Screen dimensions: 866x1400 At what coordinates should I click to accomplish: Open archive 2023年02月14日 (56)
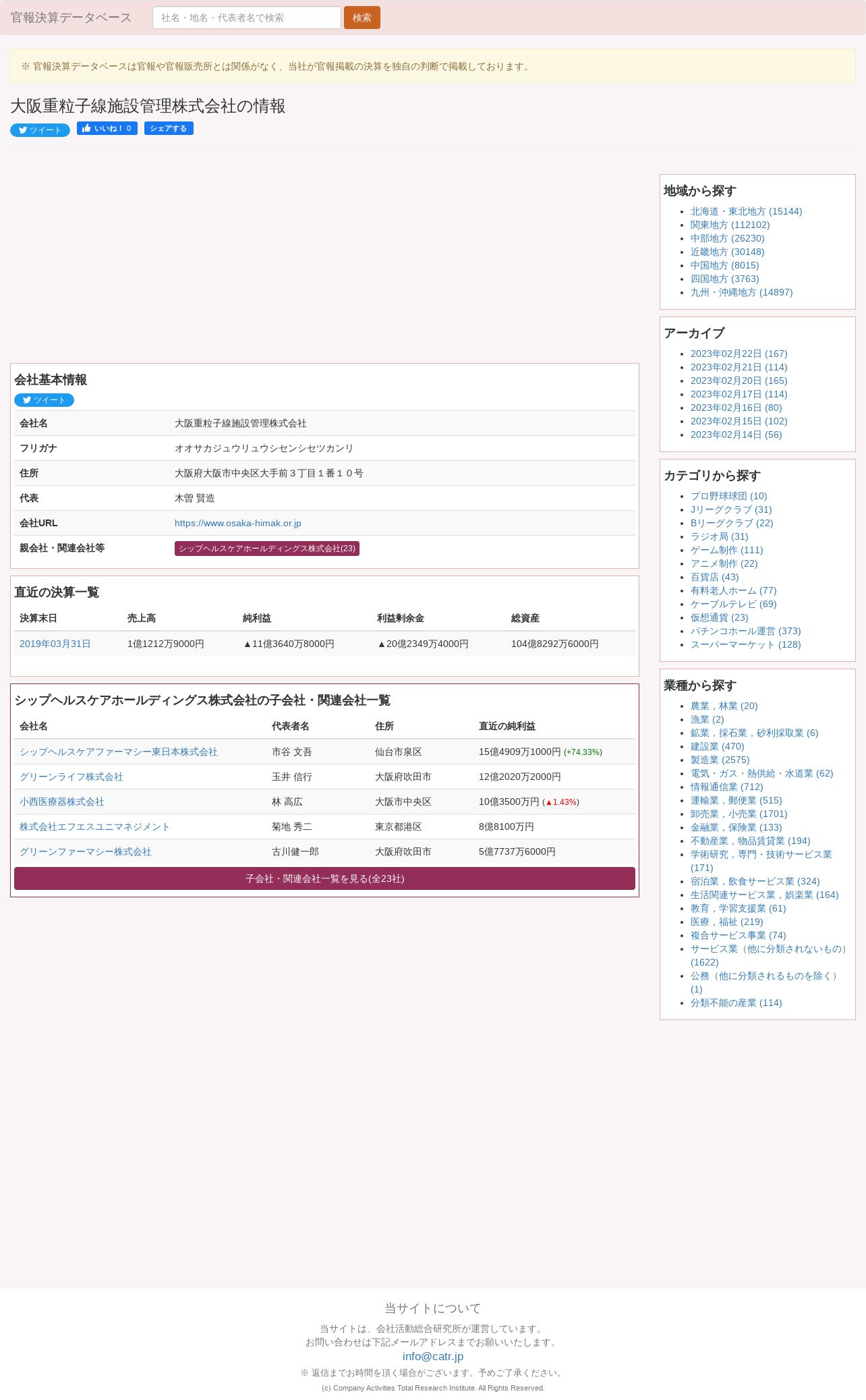point(736,435)
